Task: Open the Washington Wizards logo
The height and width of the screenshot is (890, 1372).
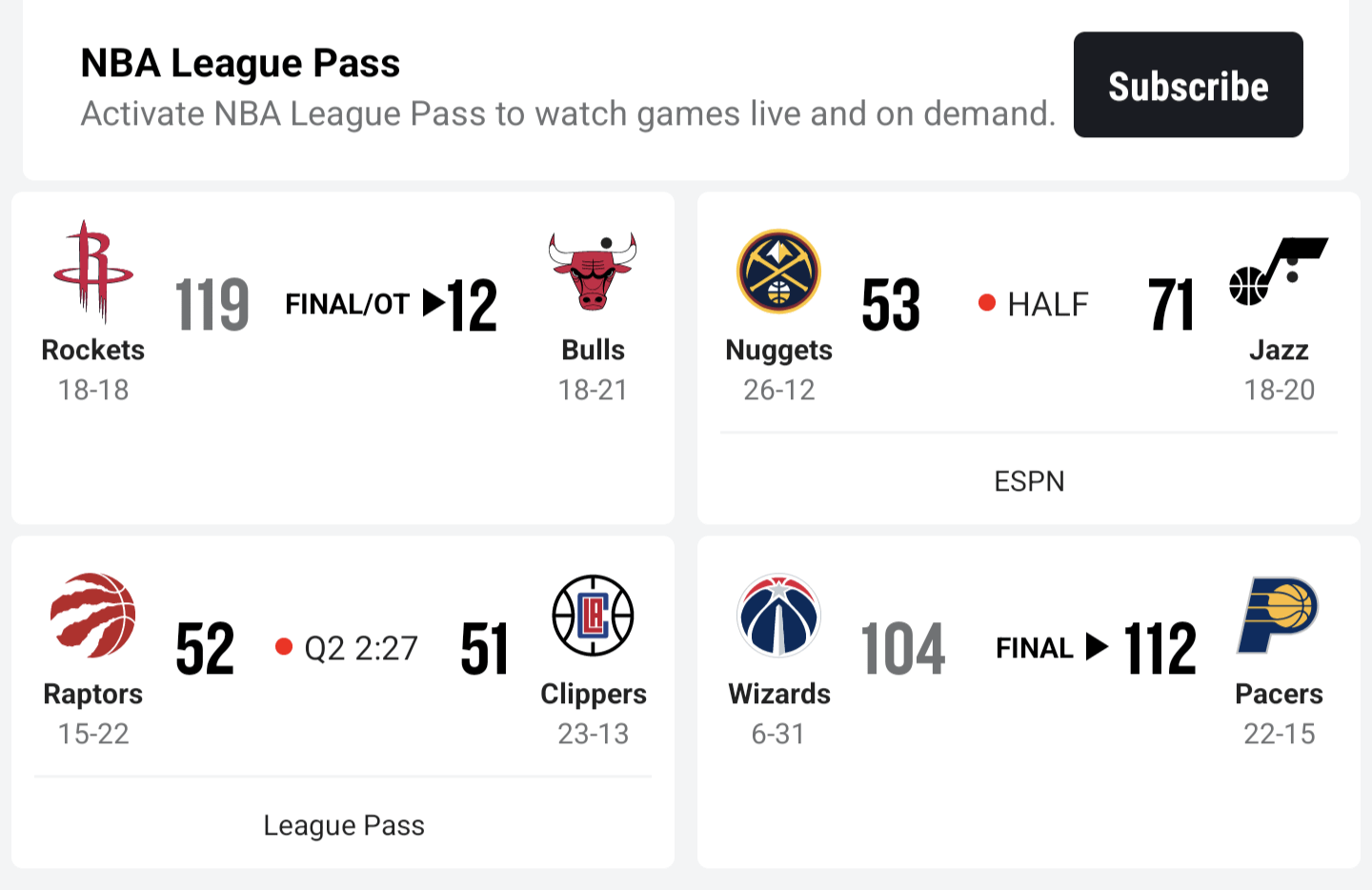Action: pos(778,615)
